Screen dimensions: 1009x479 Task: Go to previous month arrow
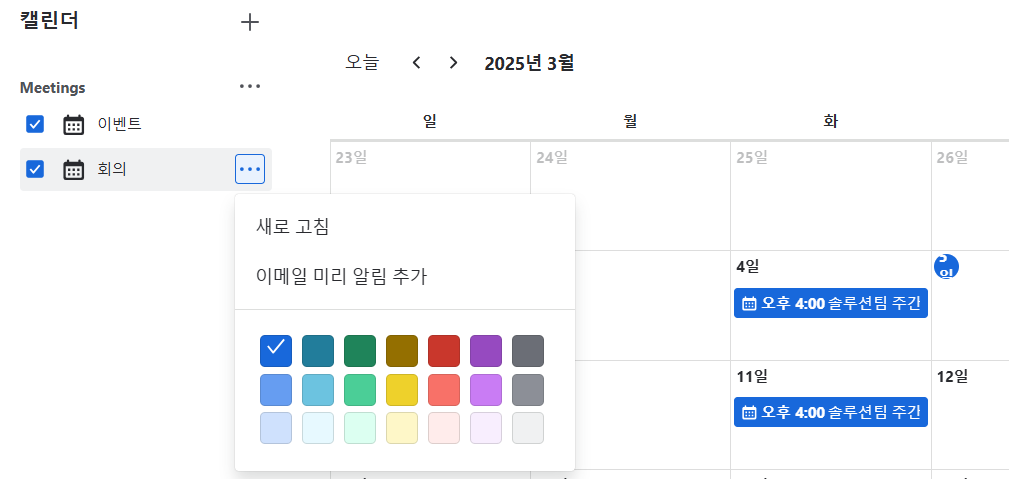point(416,62)
